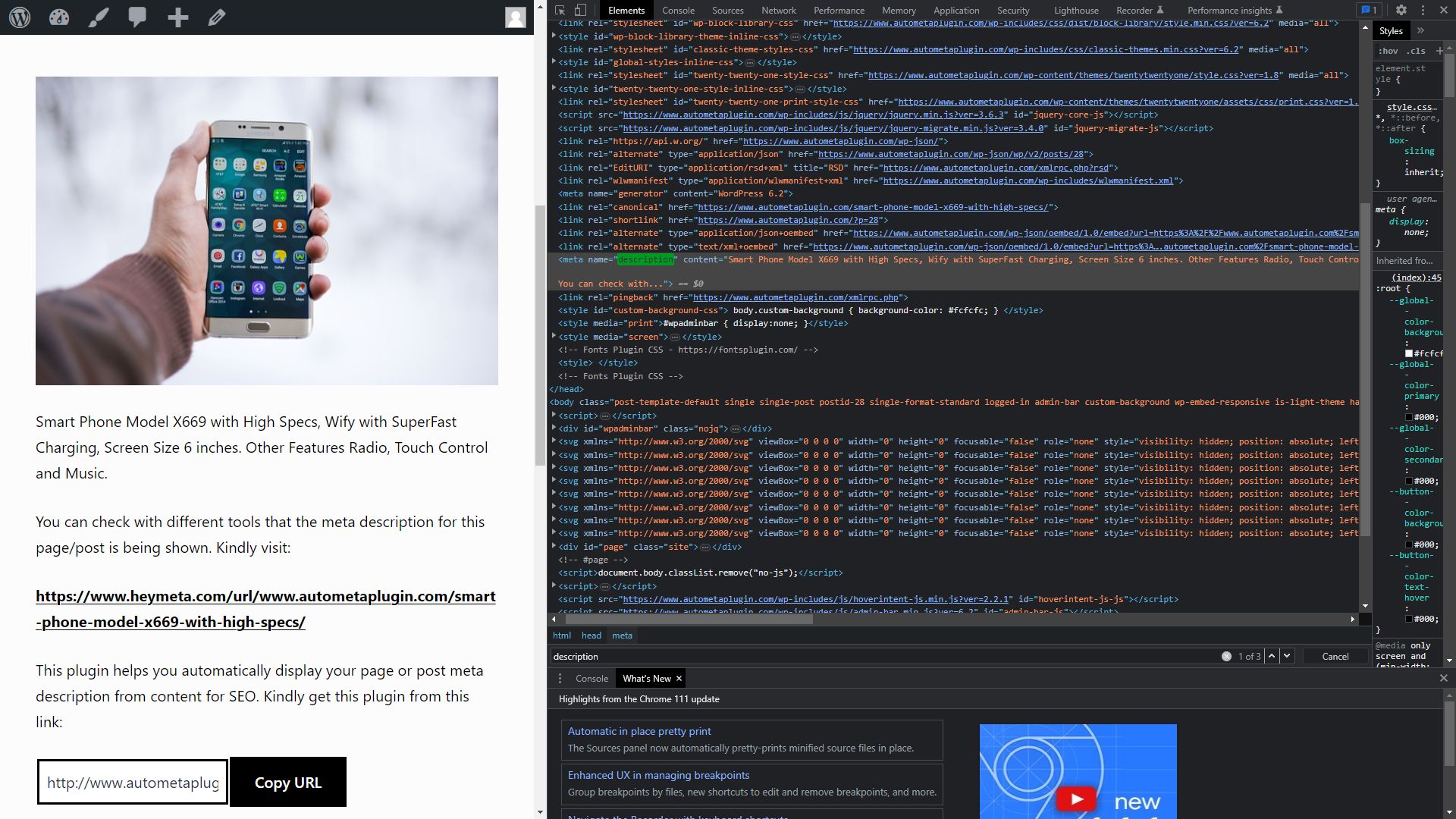The height and width of the screenshot is (819, 1456).
Task: Toggle the .cls class editor
Action: pos(1416,51)
